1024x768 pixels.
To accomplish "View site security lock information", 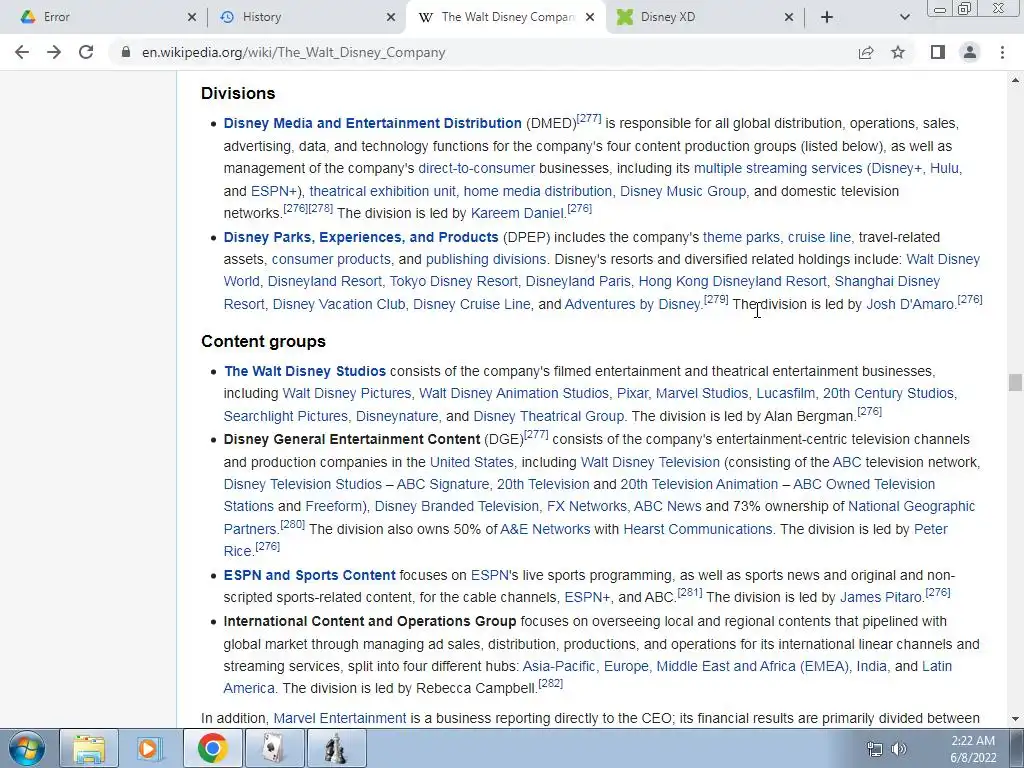I will click(x=125, y=52).
